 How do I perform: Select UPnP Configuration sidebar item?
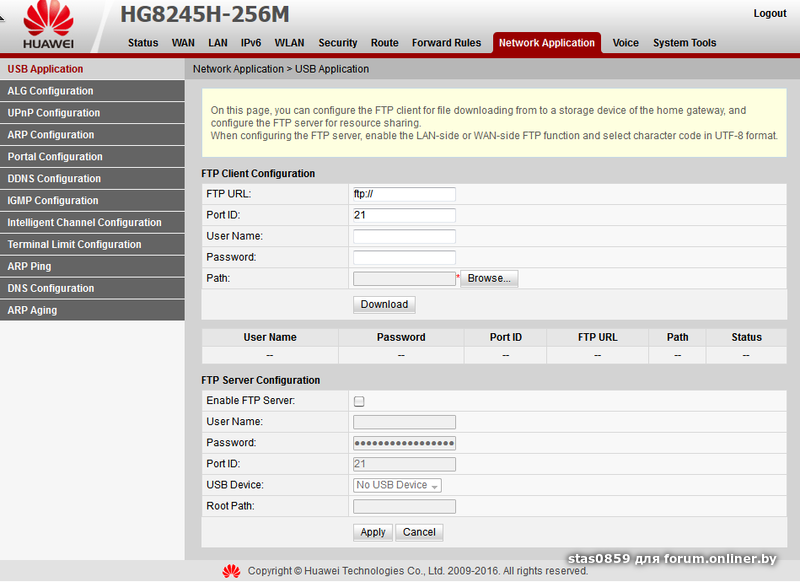coord(54,113)
